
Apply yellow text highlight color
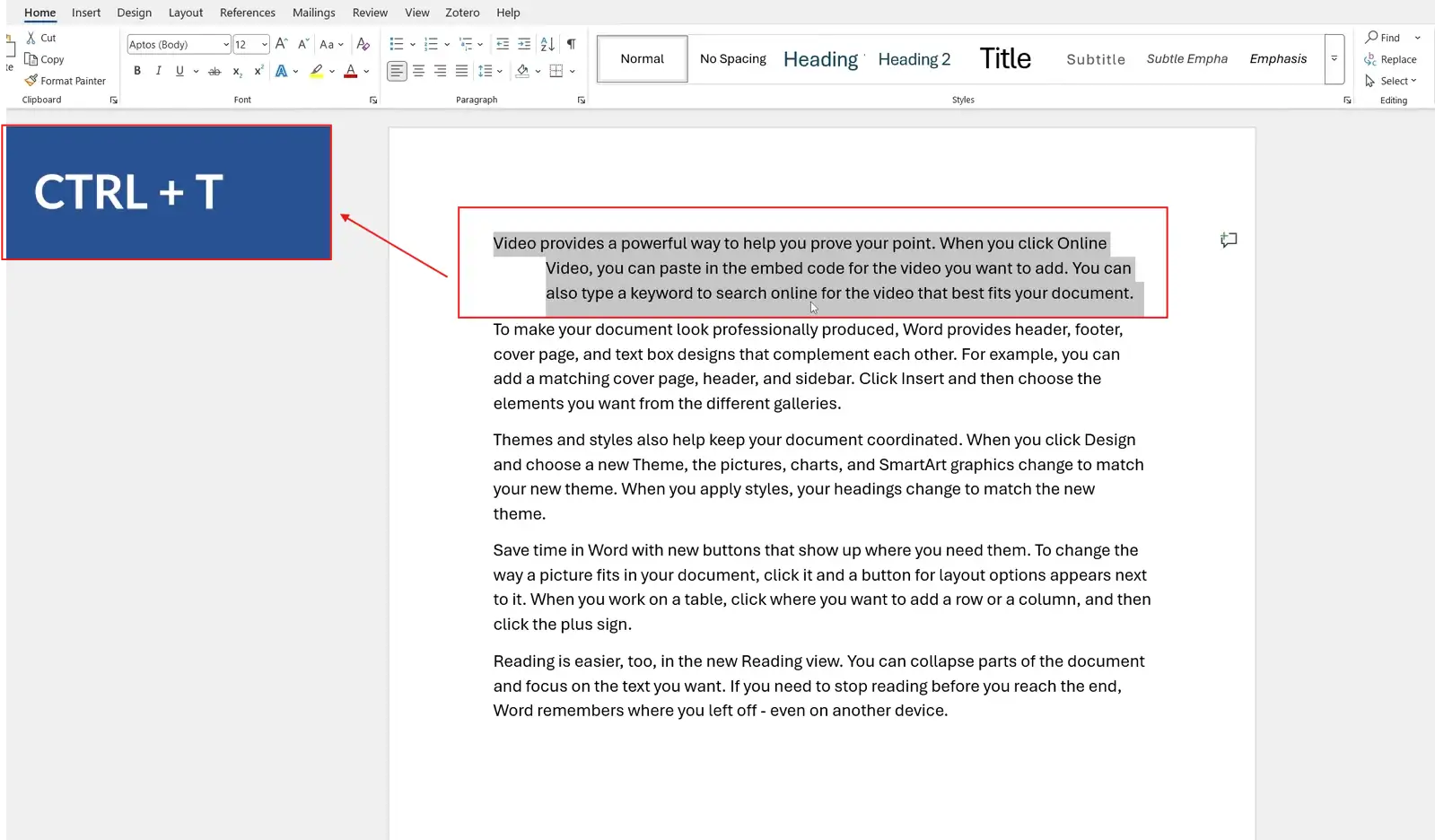point(317,71)
